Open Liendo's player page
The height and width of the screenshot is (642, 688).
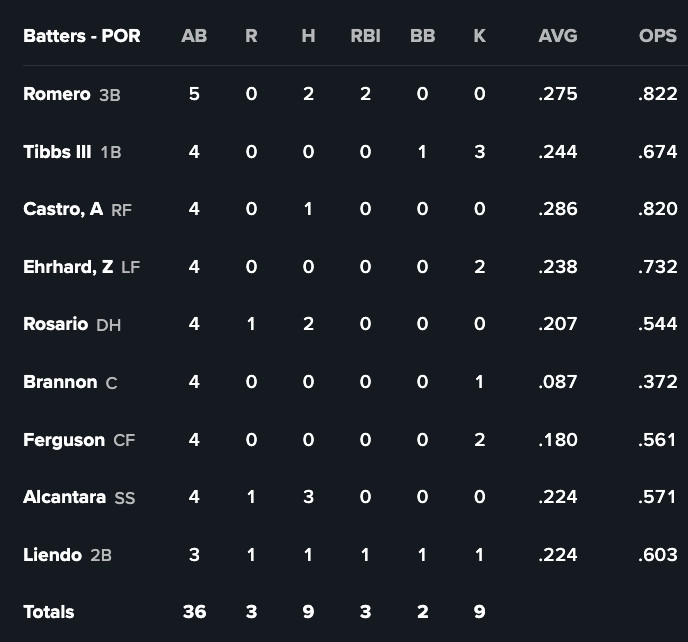pos(52,554)
